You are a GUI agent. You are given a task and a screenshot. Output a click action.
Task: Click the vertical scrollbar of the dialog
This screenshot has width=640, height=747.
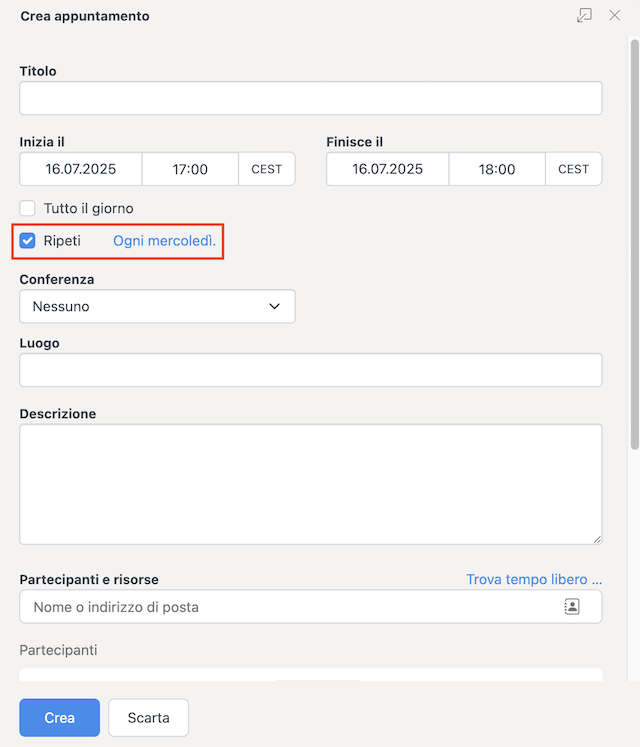(x=635, y=244)
